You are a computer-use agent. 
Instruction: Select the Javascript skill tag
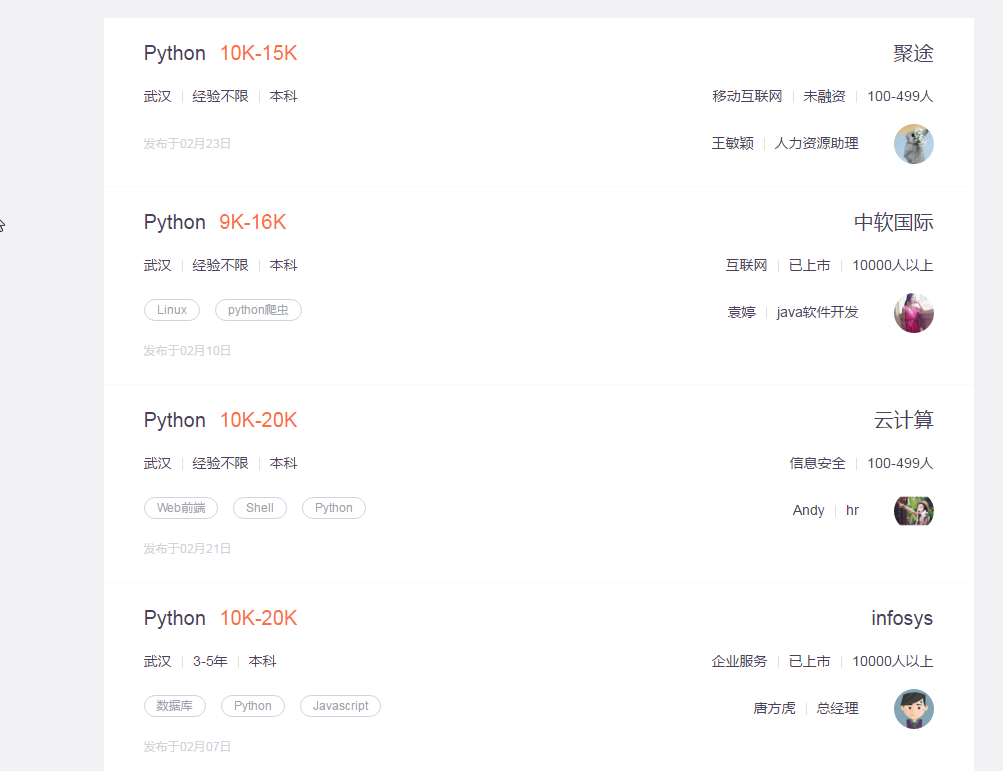(x=340, y=706)
